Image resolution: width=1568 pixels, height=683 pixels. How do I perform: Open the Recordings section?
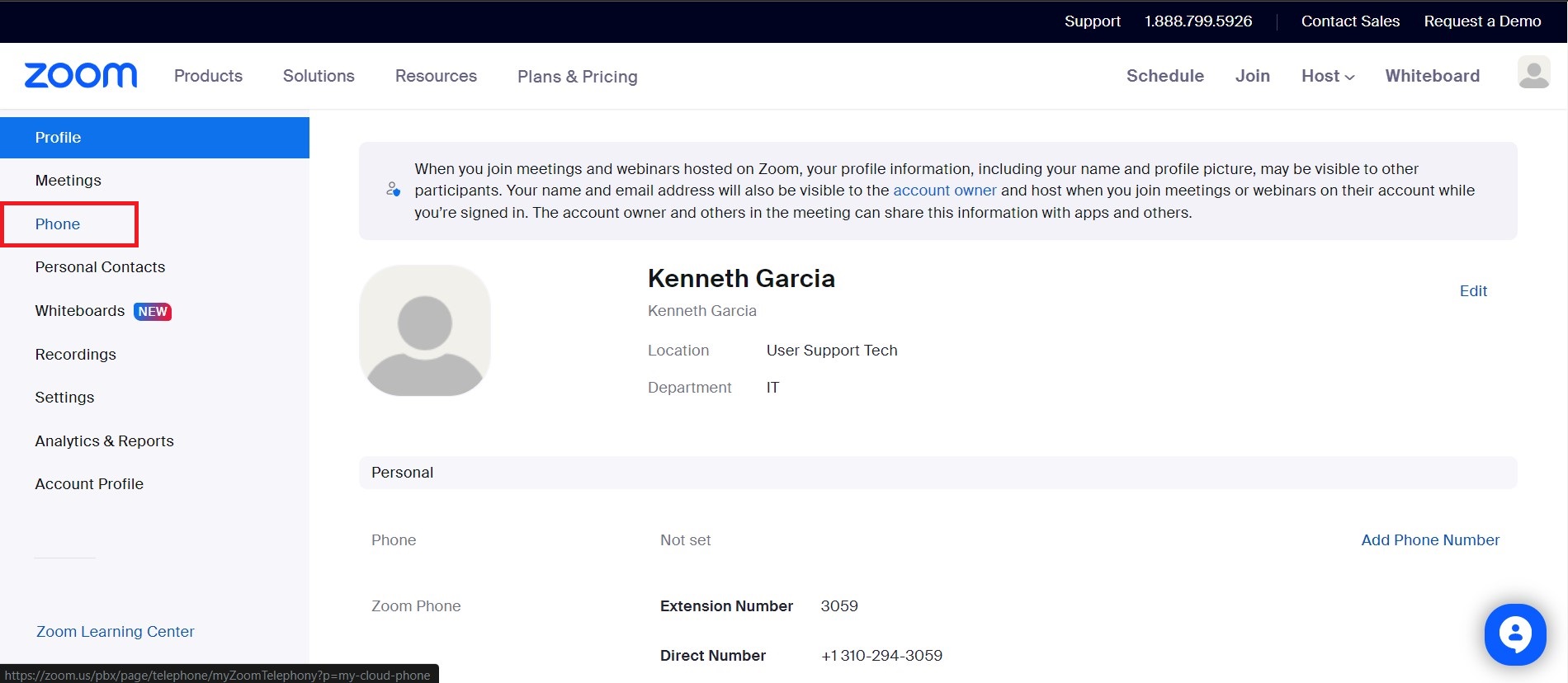pyautogui.click(x=75, y=355)
